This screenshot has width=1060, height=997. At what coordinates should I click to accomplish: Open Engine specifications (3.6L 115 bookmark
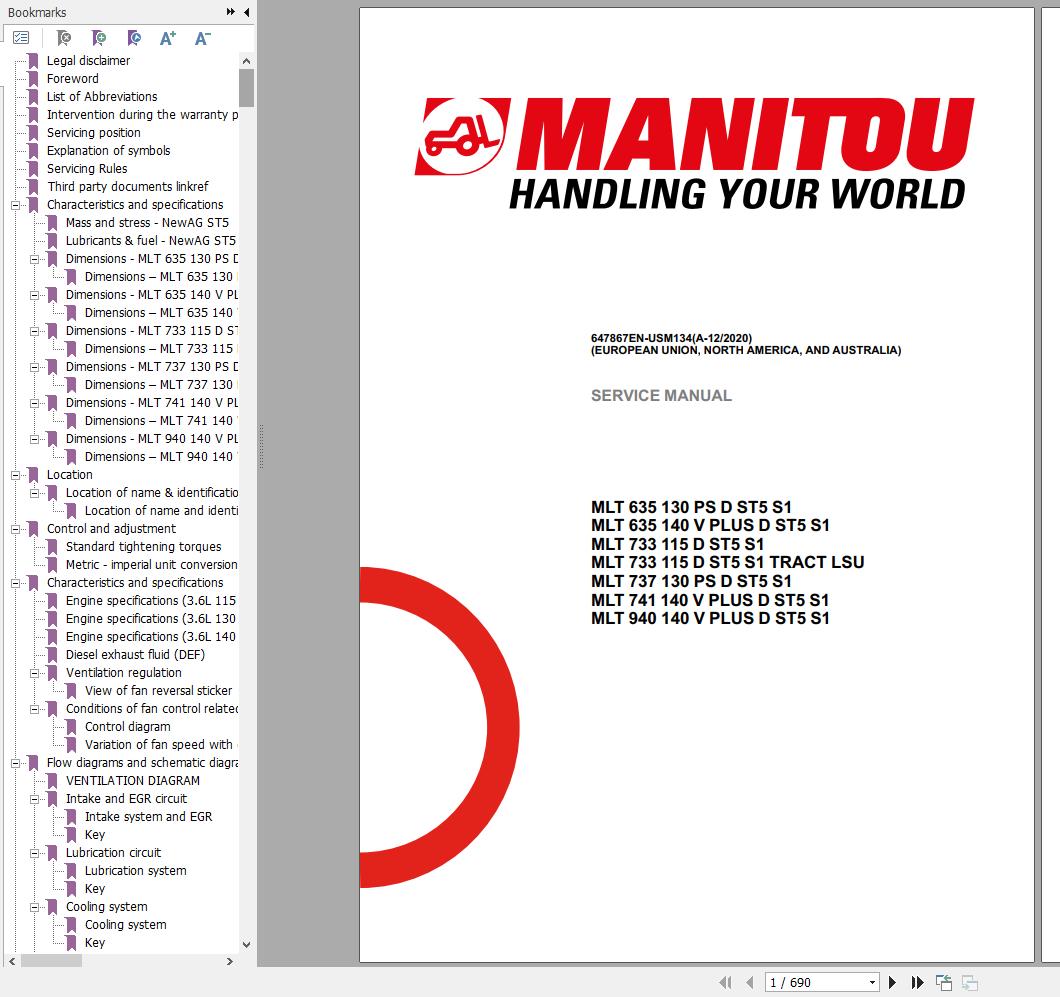point(151,600)
